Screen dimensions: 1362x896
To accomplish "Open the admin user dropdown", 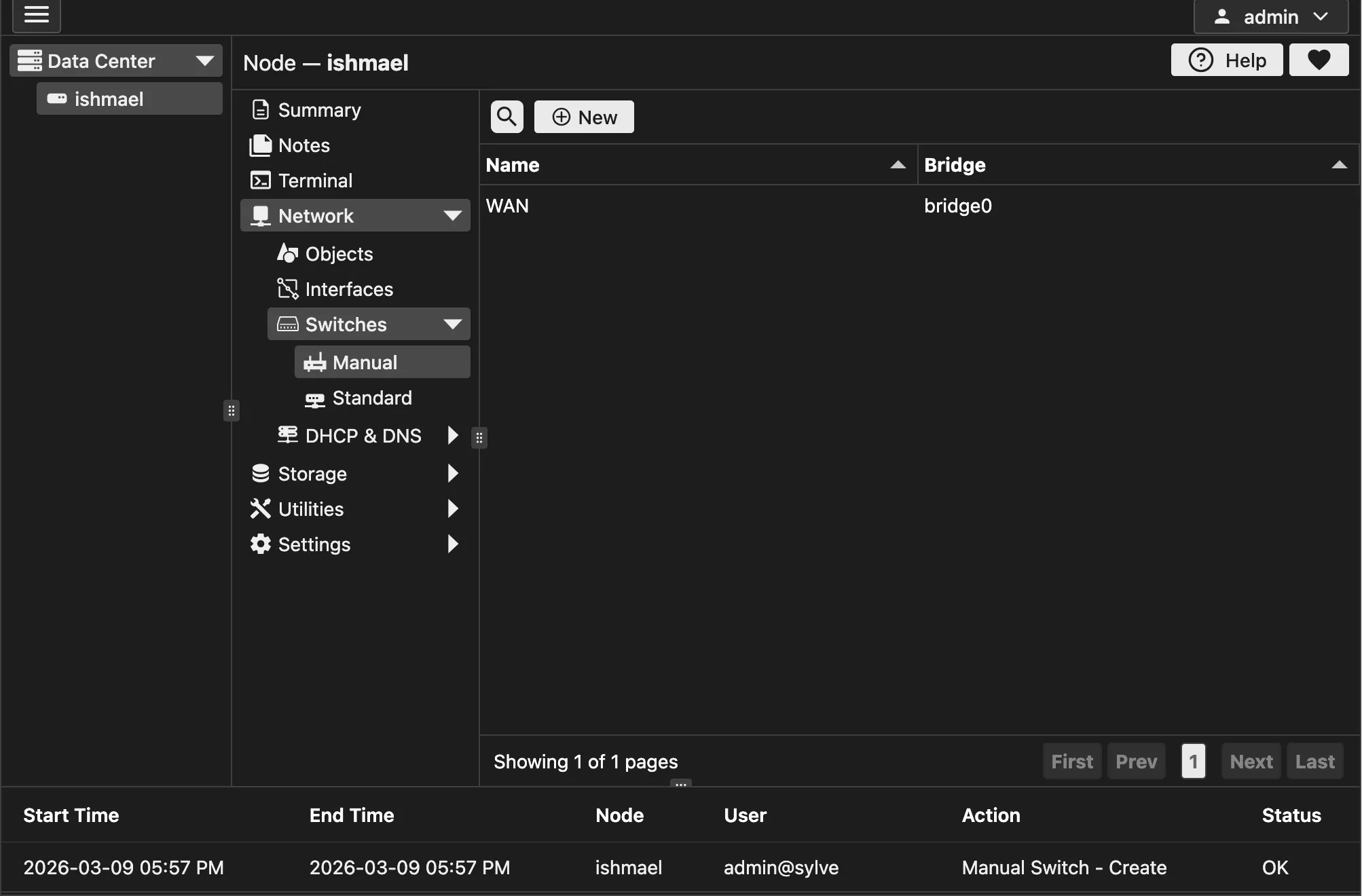I will click(x=1271, y=17).
